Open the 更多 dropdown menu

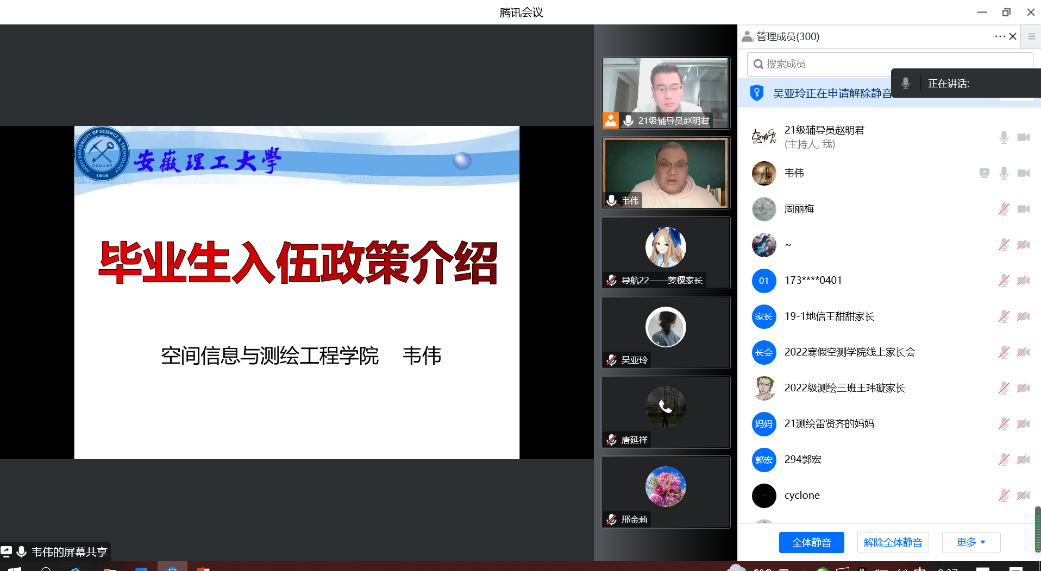[x=970, y=542]
